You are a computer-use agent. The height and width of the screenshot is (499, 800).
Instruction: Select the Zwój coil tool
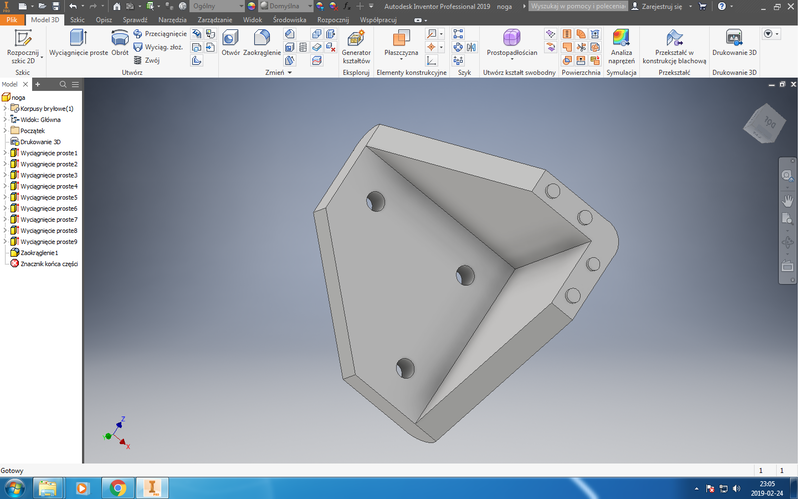[146, 60]
